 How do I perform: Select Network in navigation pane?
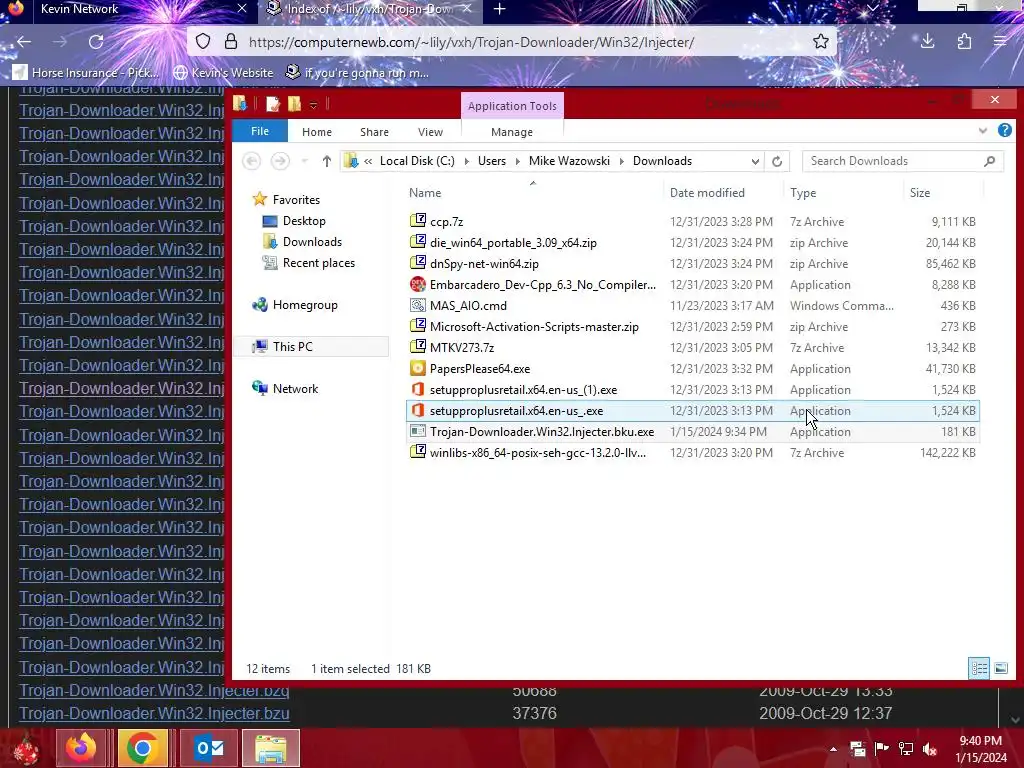295,389
